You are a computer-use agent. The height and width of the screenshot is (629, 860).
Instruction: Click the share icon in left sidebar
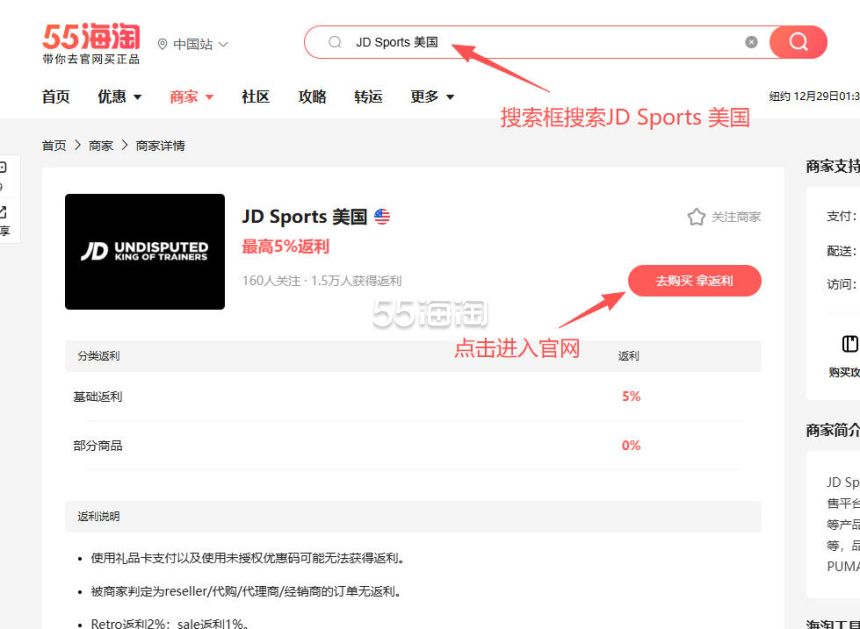point(3,211)
